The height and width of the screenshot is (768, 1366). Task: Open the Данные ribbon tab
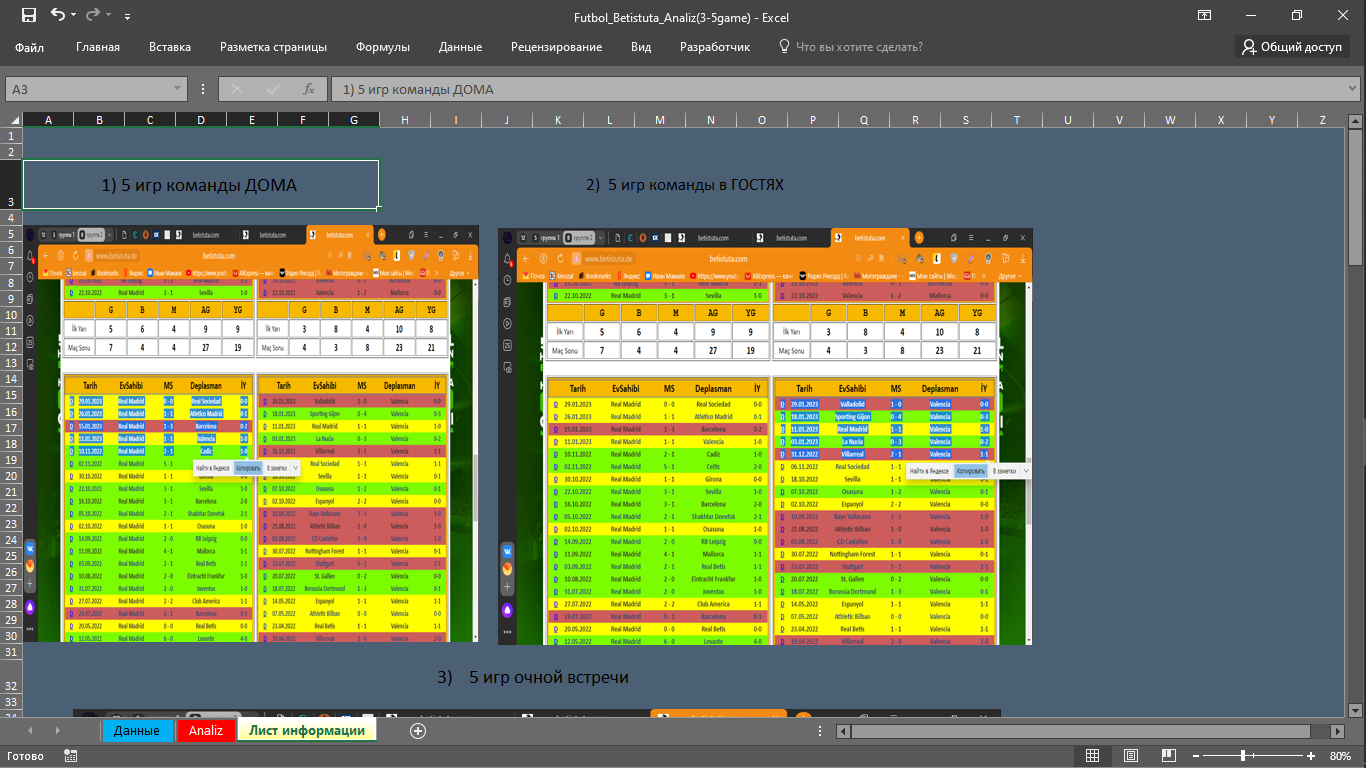point(460,47)
